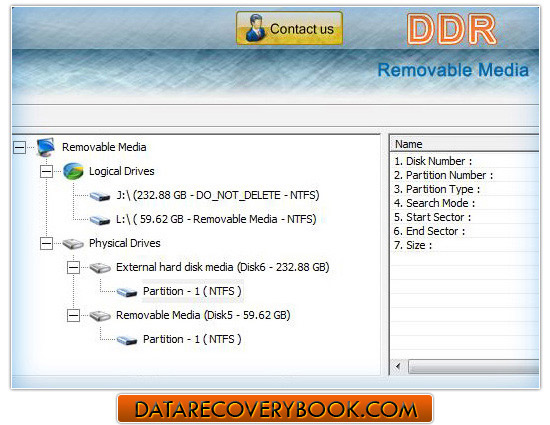Collapse the root Removable Media node
Viewport: 550px width, 425px height.
click(x=20, y=147)
